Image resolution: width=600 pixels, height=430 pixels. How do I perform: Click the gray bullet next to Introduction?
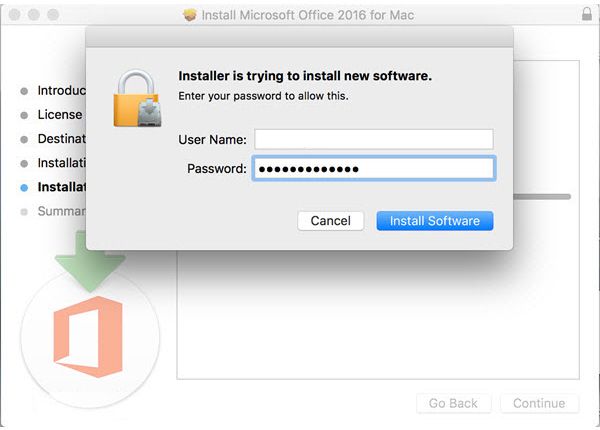(x=24, y=91)
